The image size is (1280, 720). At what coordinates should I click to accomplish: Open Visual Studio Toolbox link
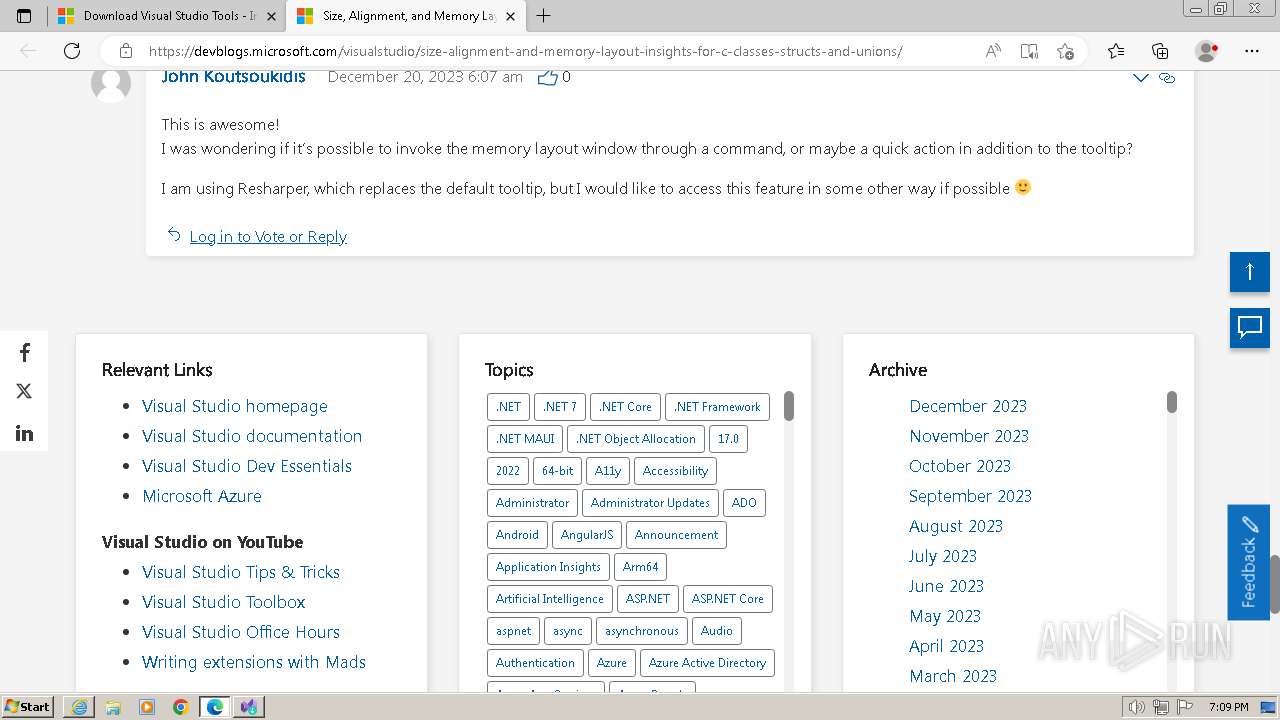pos(224,602)
